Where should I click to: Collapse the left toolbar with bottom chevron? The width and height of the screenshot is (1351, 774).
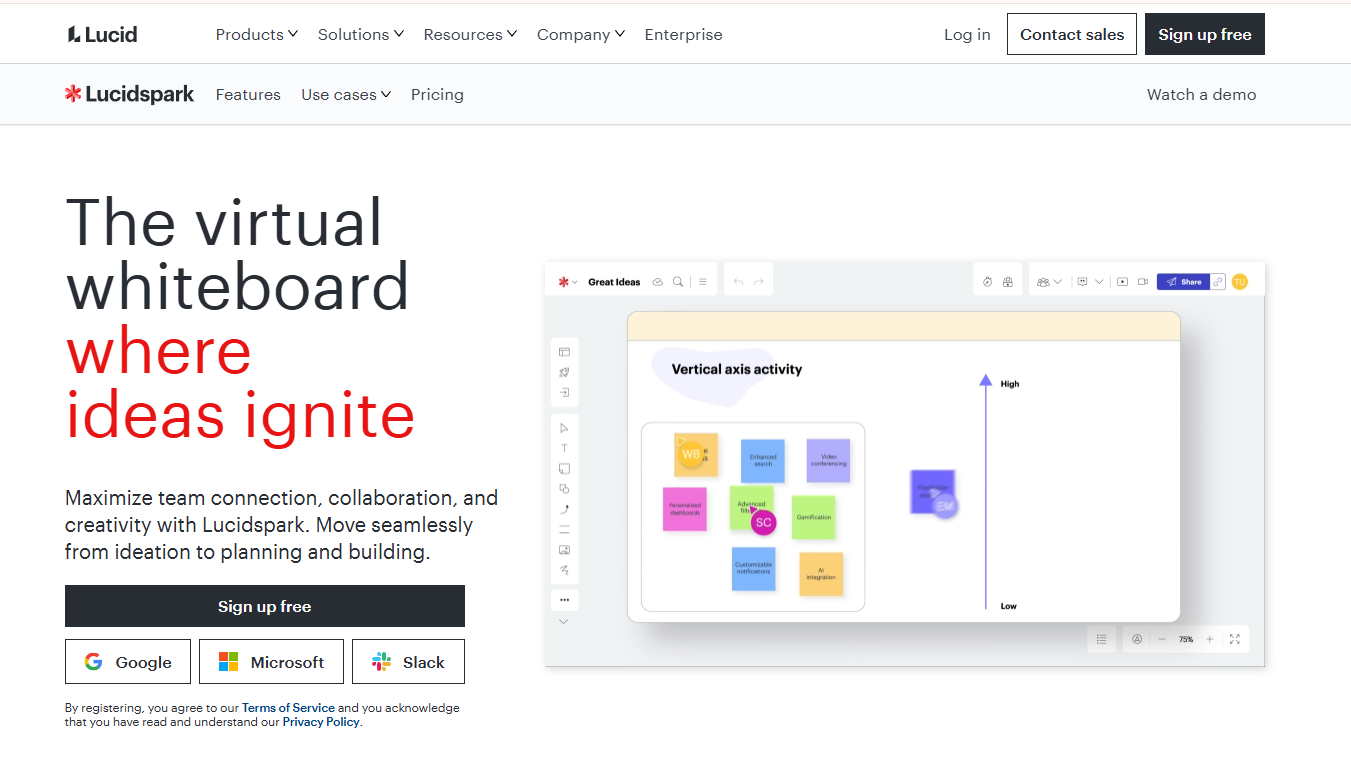pos(564,622)
